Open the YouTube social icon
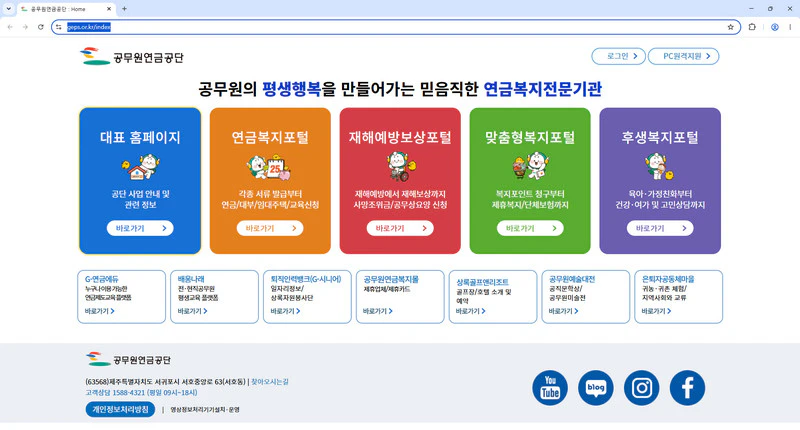Viewport: 800px width, 430px height. pyautogui.click(x=549, y=388)
